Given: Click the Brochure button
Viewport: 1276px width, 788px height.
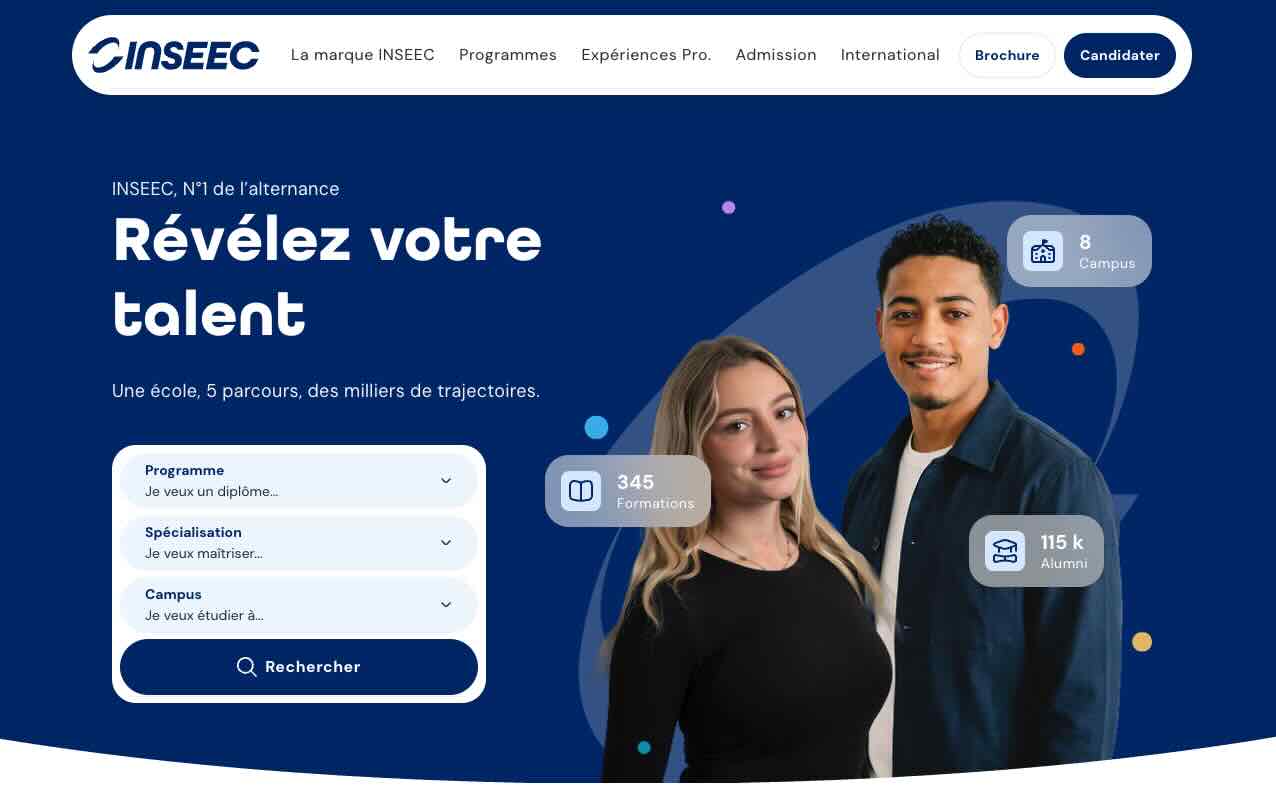Looking at the screenshot, I should click(1007, 55).
